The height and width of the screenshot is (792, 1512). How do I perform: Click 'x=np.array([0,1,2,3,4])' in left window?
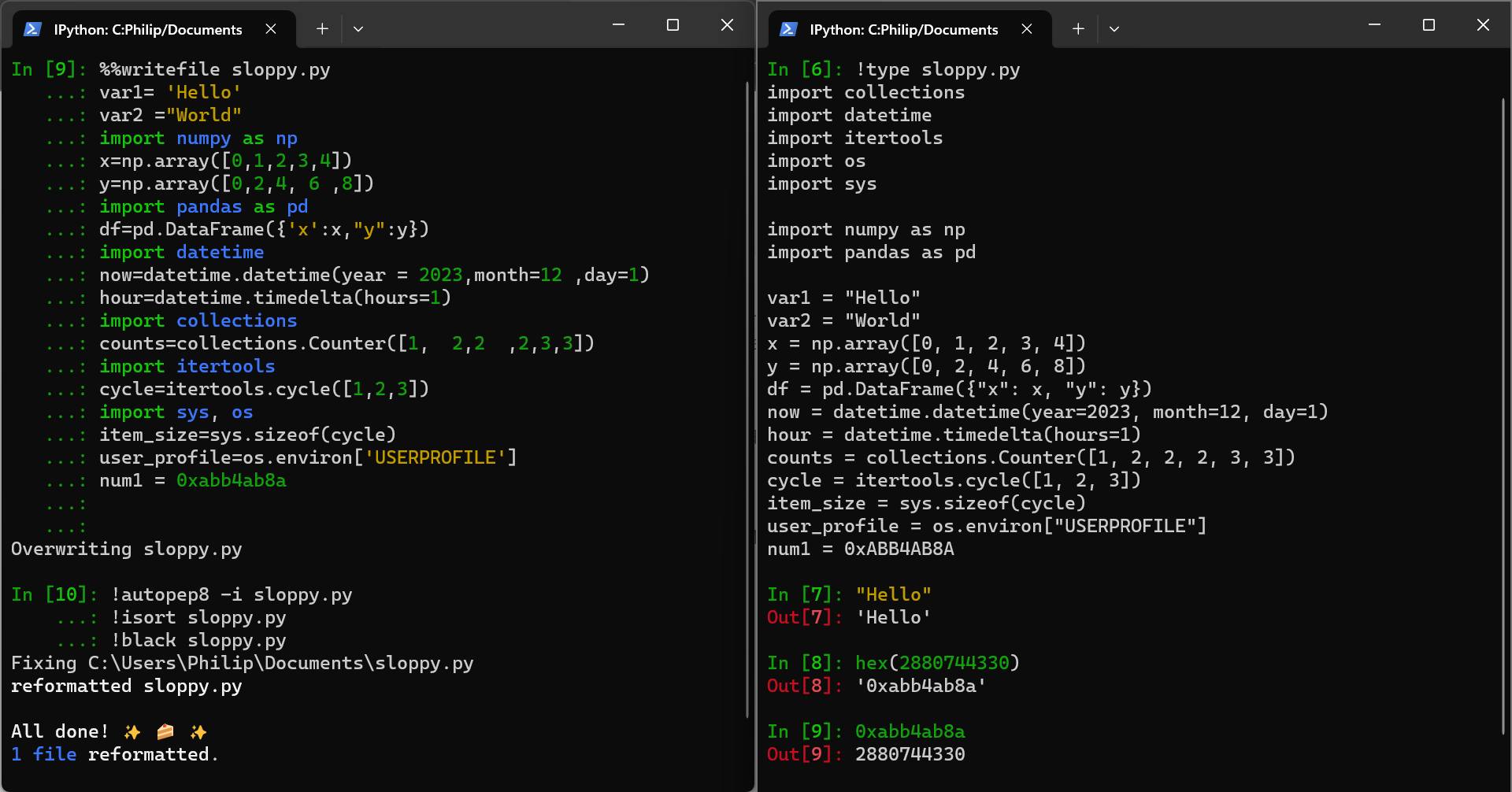tap(226, 161)
